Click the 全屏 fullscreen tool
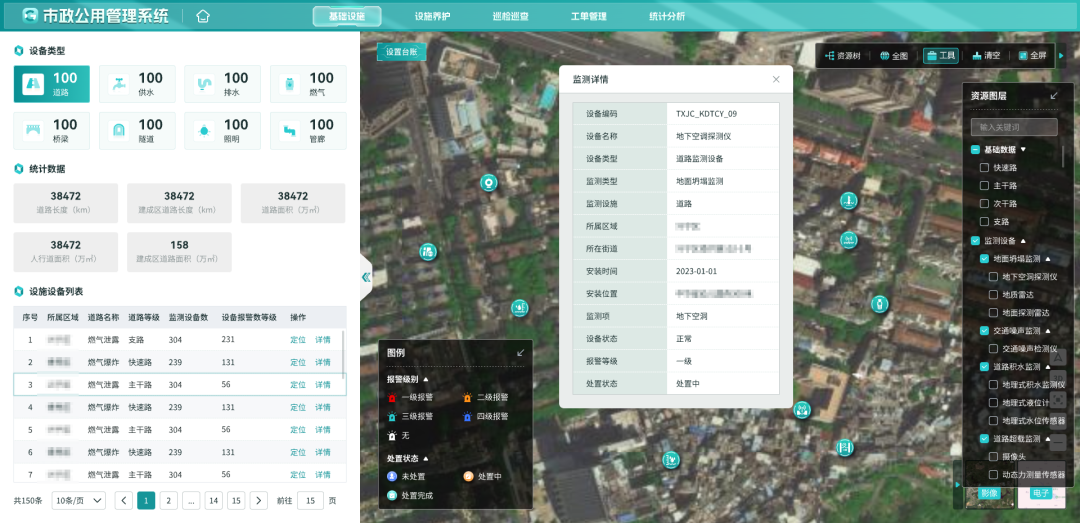The height and width of the screenshot is (523, 1080). point(1032,56)
